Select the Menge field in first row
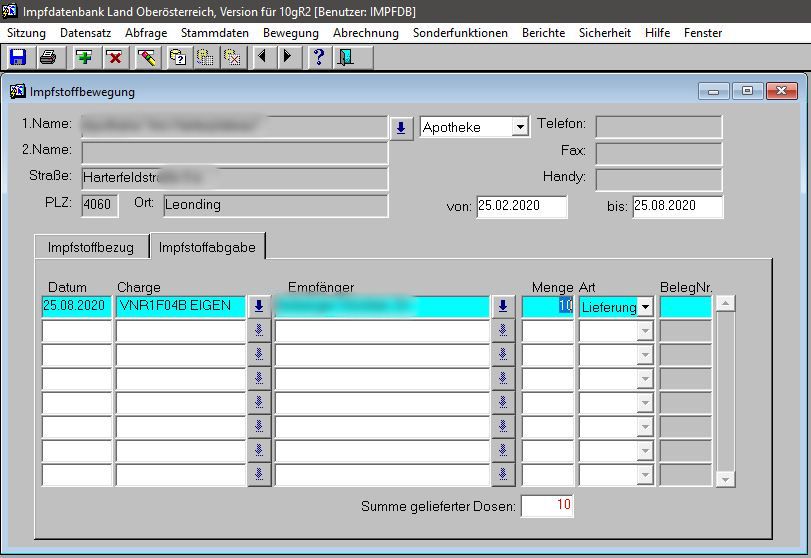 click(547, 307)
